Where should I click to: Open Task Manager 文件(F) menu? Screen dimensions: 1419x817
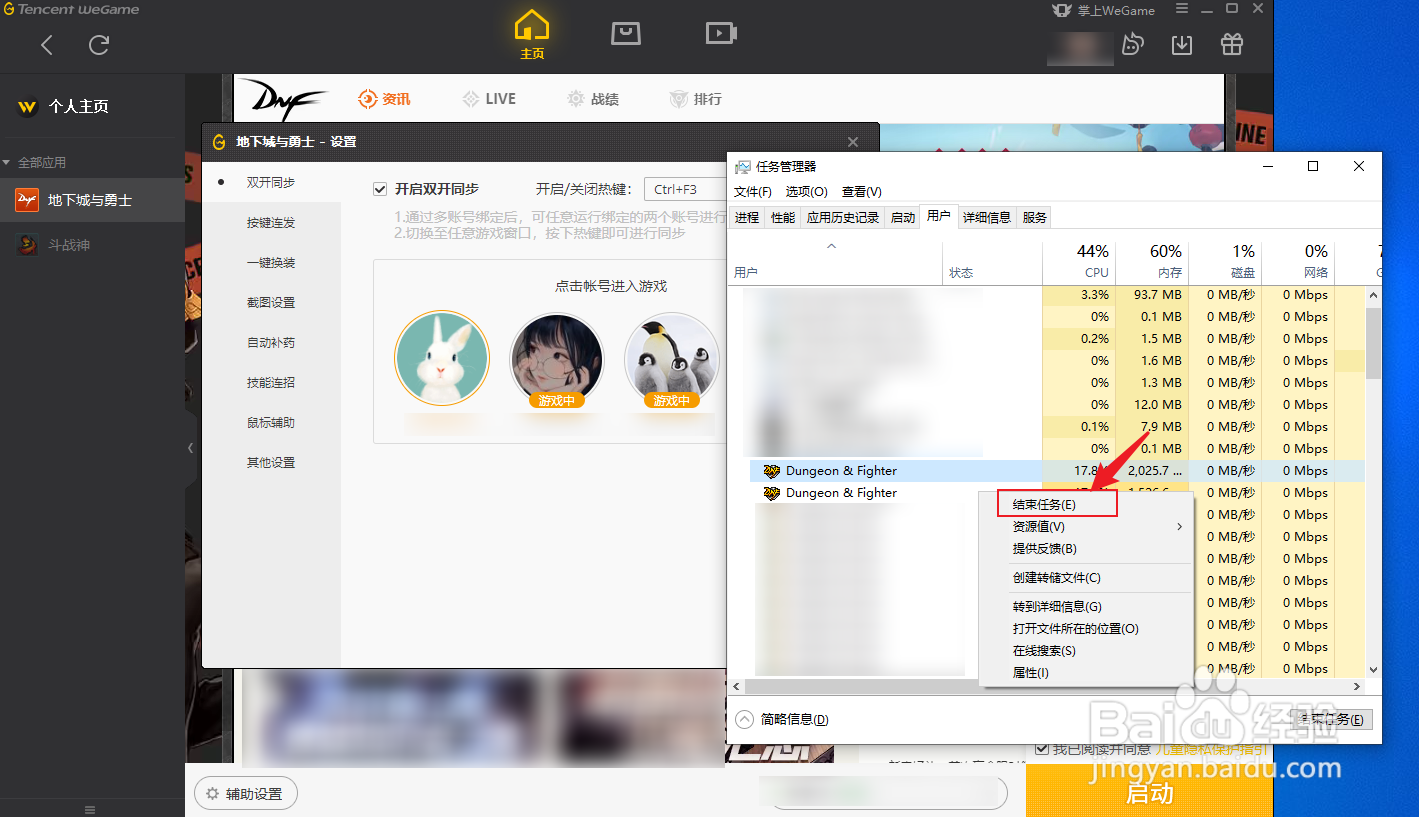click(x=753, y=192)
